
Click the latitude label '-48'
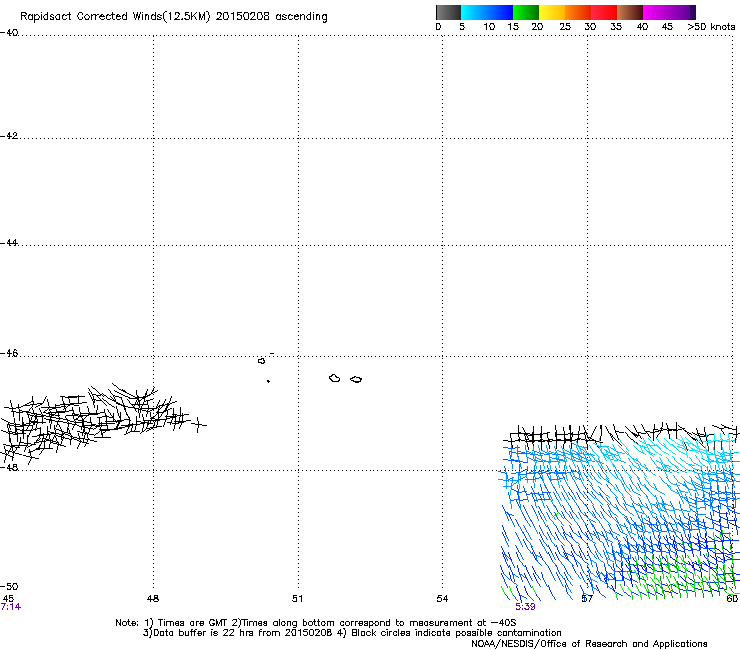coord(9,467)
